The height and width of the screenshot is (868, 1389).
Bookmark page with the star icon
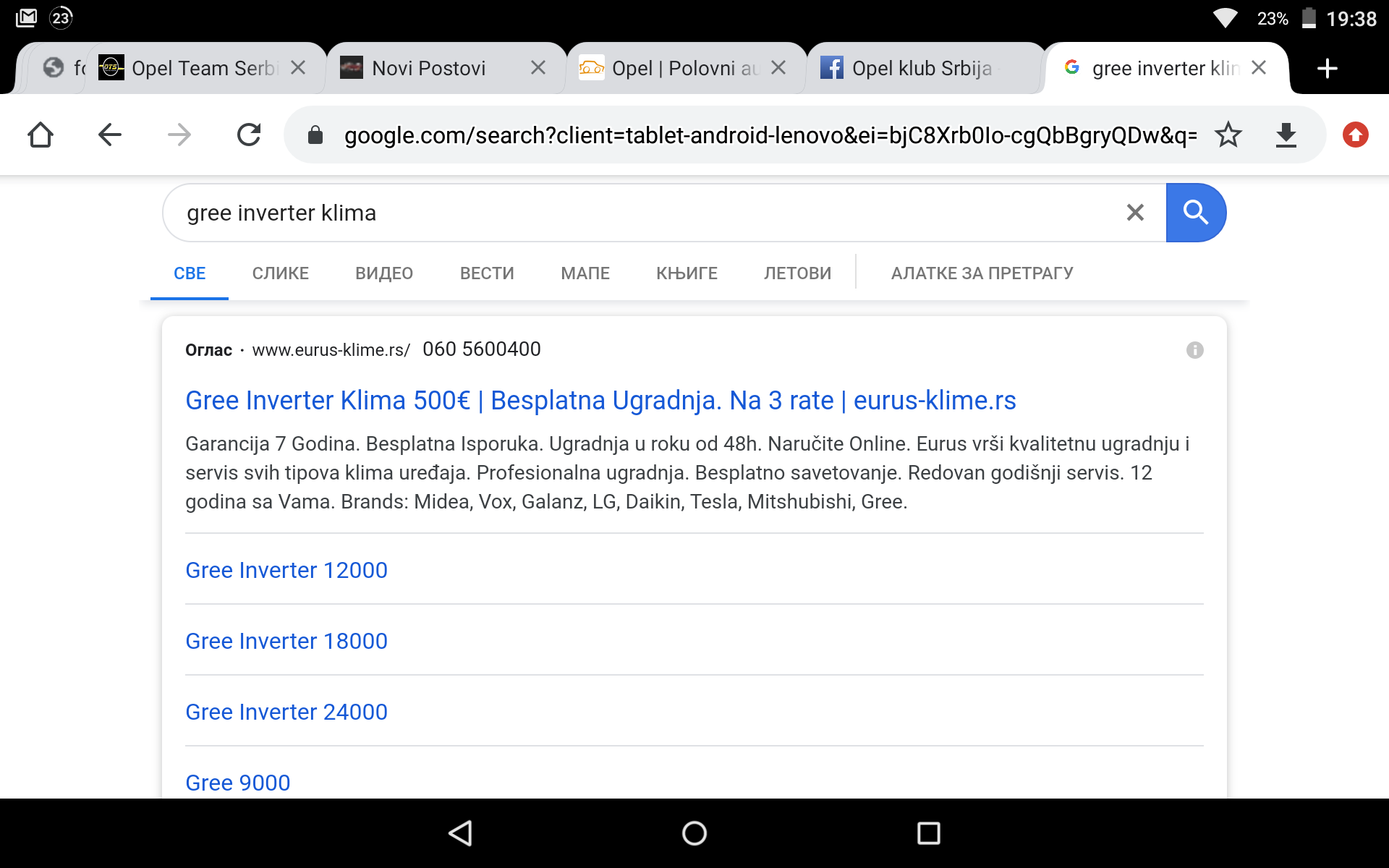click(x=1228, y=135)
